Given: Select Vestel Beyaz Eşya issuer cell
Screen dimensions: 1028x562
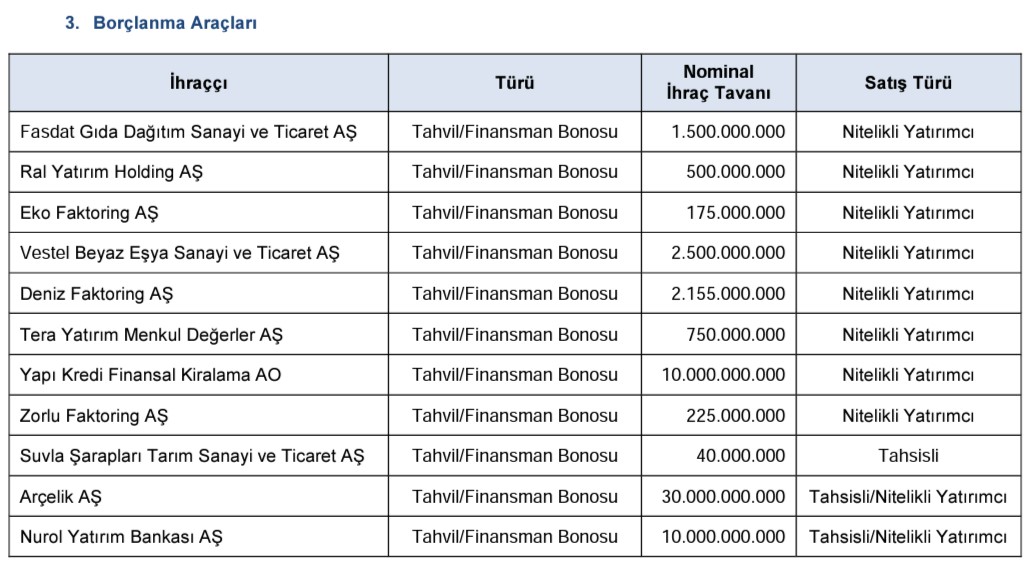Looking at the screenshot, I should (180, 253).
